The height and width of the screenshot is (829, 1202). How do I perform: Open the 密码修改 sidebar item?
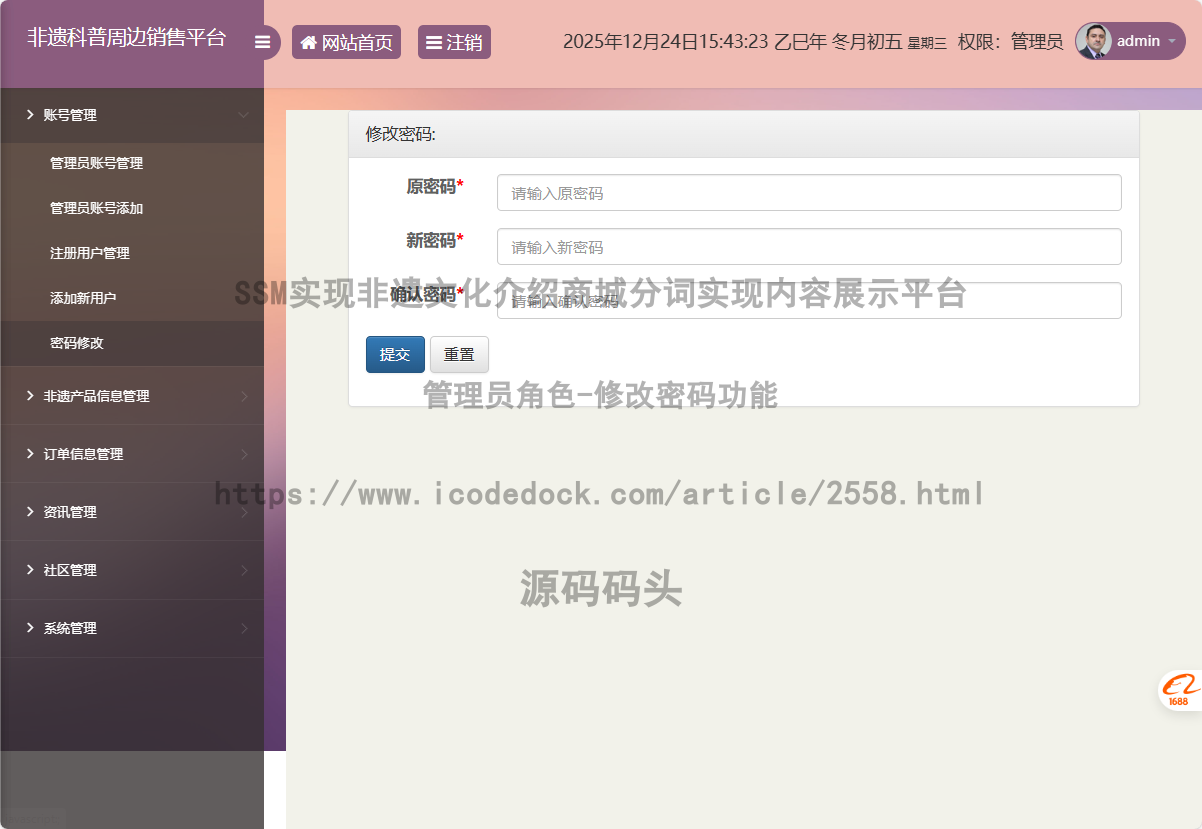[x=77, y=343]
